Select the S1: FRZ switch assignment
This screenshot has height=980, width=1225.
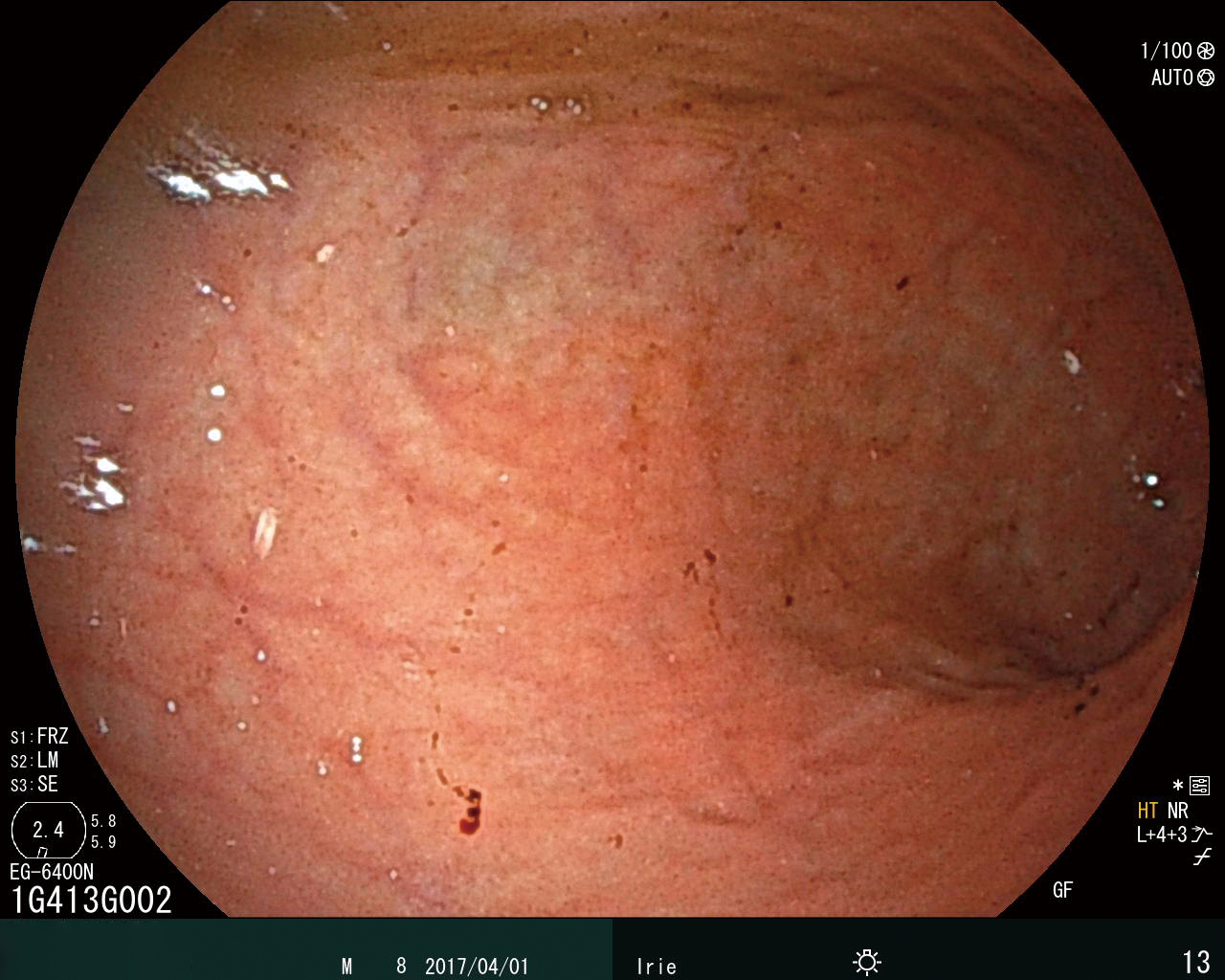pos(39,737)
